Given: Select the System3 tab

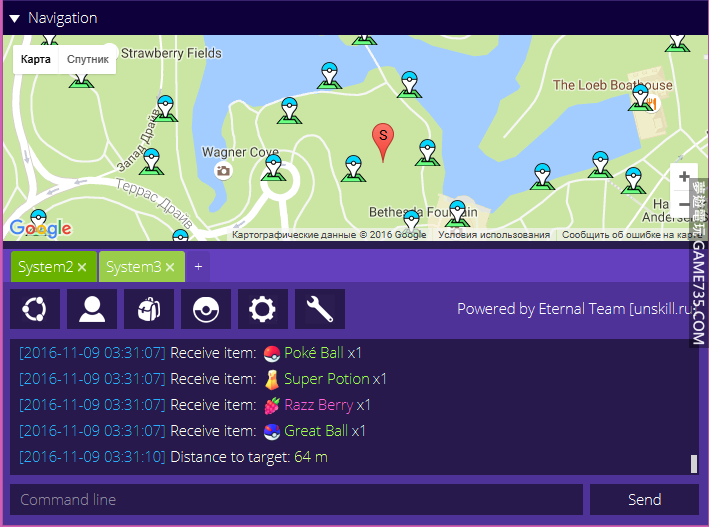Looking at the screenshot, I should click(133, 267).
